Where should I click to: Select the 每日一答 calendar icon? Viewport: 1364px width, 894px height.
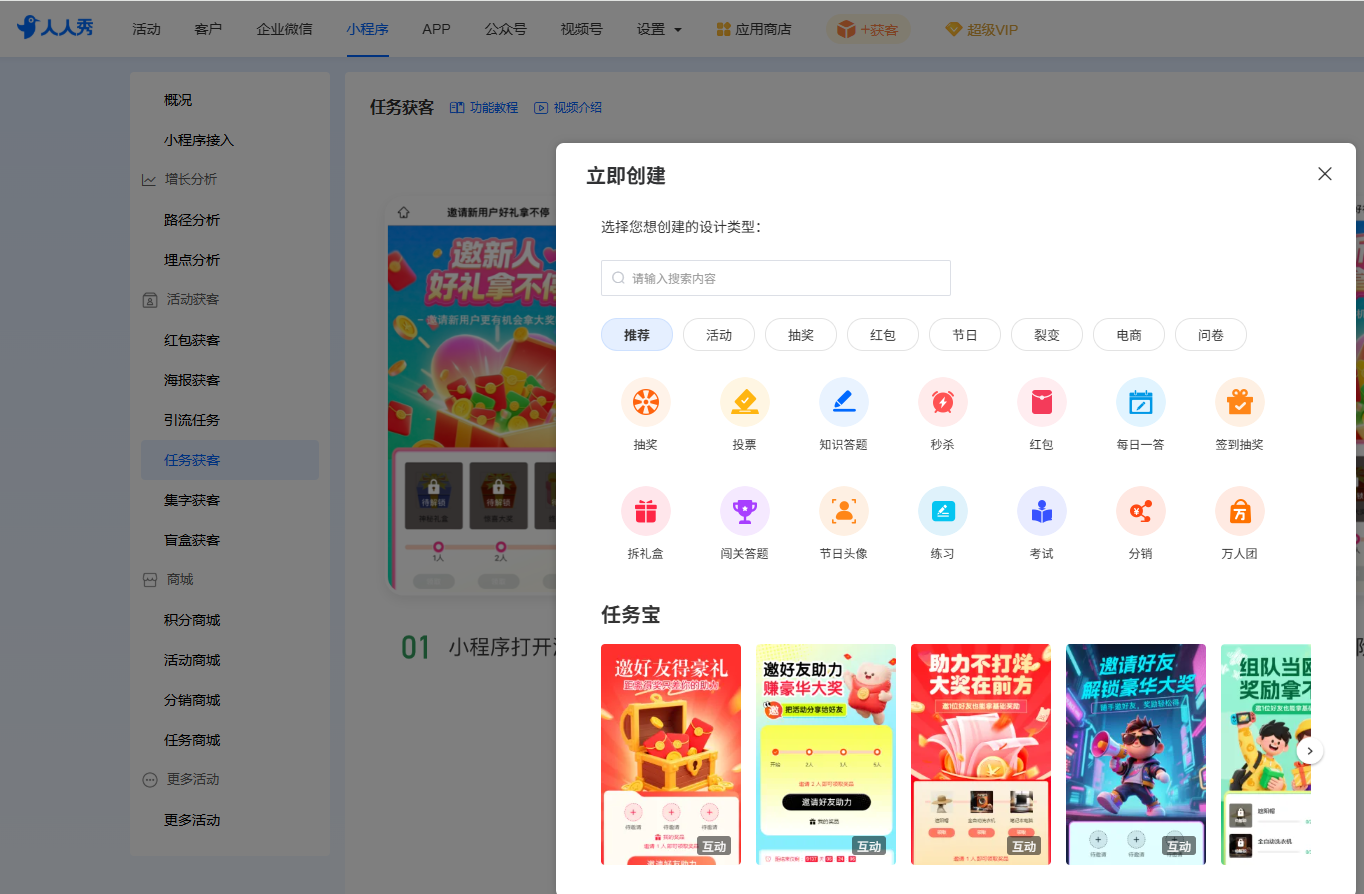tap(1140, 402)
